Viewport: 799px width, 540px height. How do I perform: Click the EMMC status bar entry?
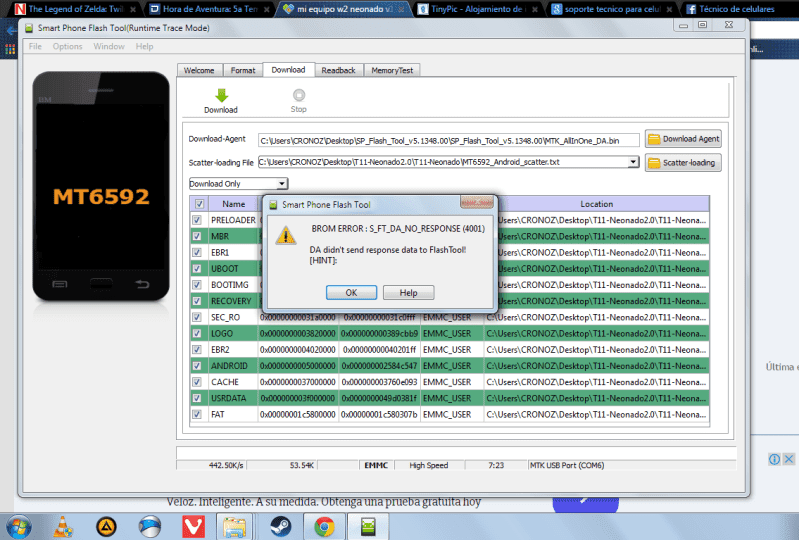[376, 465]
